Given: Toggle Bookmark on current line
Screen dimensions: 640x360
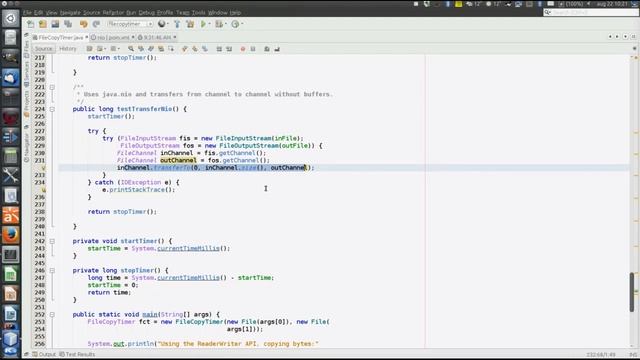Looking at the screenshot, I should (x=205, y=49).
